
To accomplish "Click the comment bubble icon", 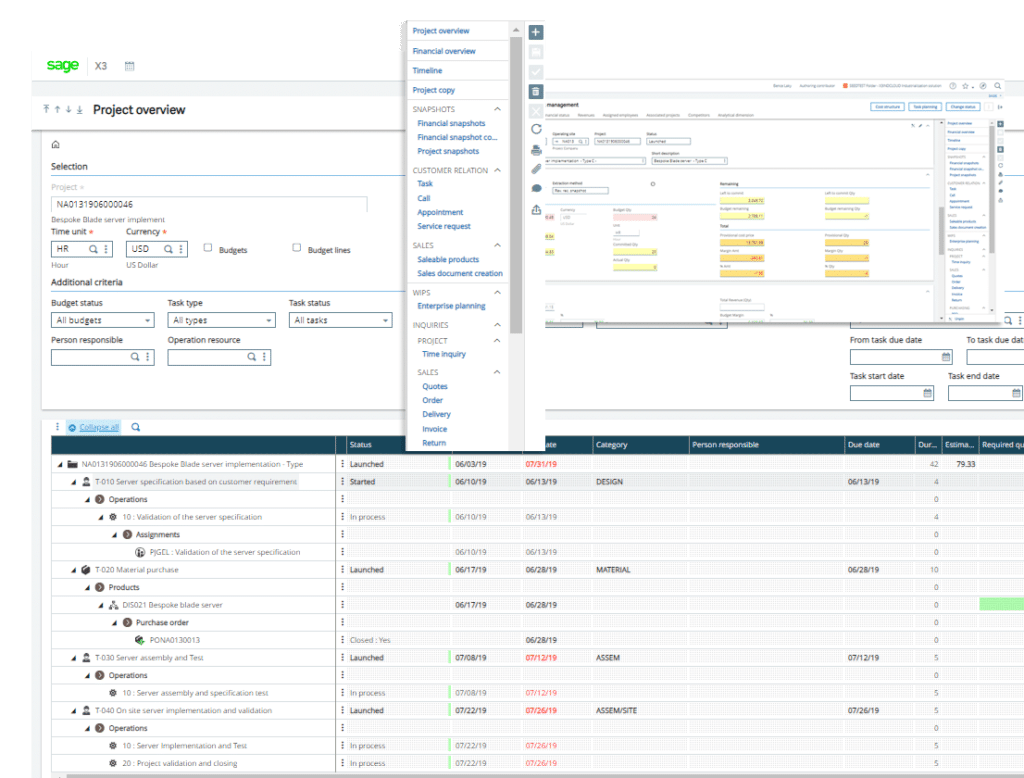I will pos(536,189).
